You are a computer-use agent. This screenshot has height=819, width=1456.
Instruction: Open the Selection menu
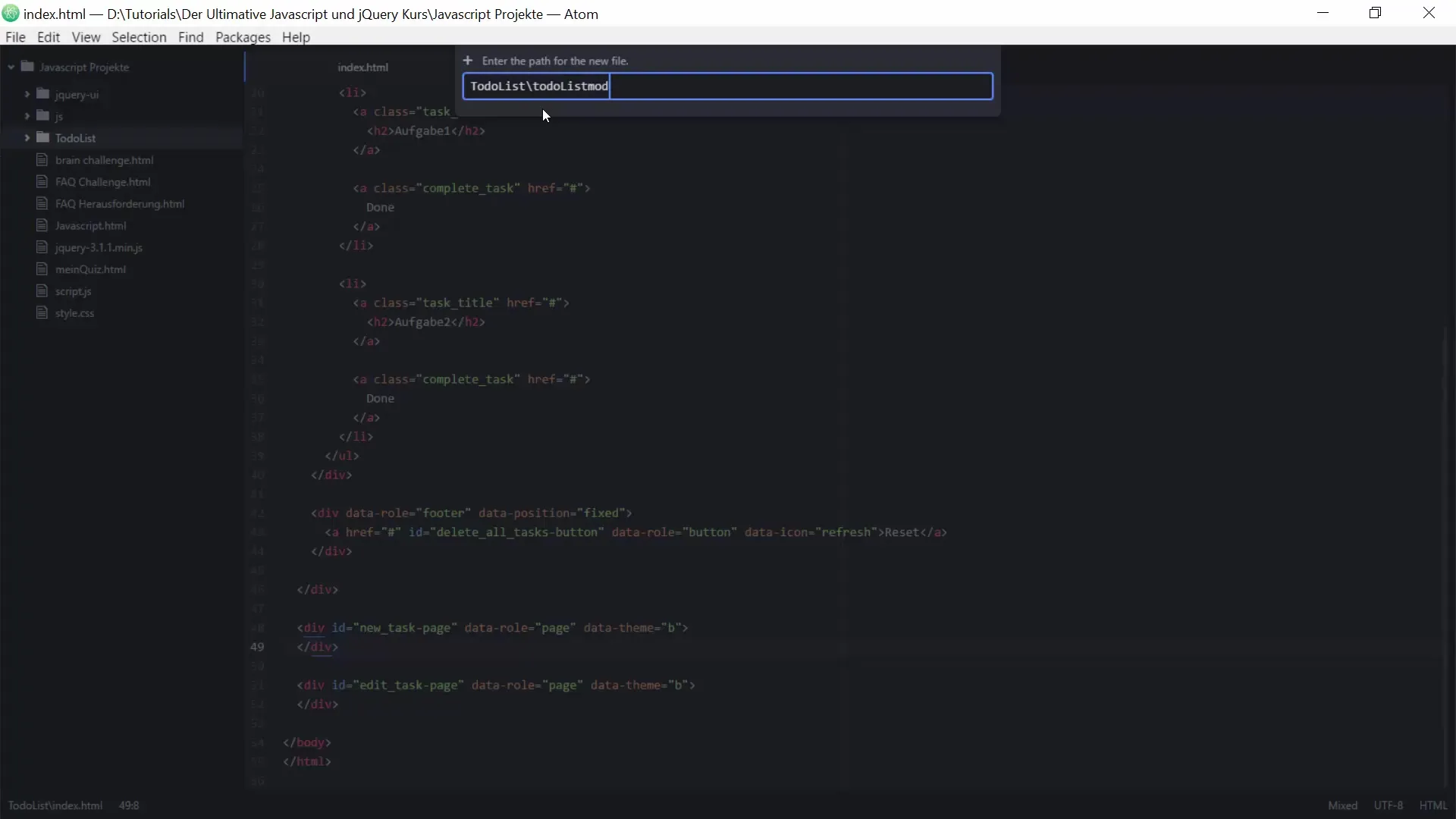point(139,37)
